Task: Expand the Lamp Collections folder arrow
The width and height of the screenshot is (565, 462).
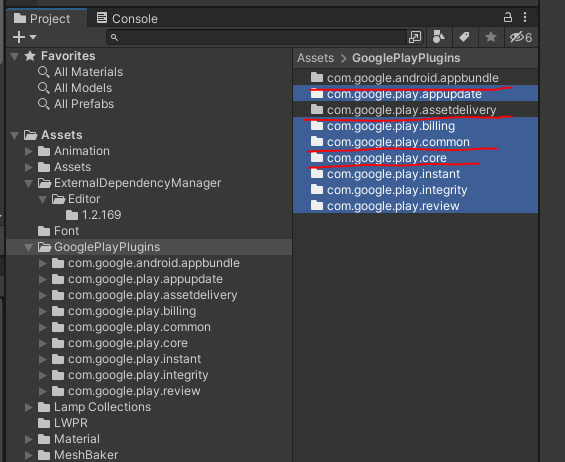Action: (28, 407)
